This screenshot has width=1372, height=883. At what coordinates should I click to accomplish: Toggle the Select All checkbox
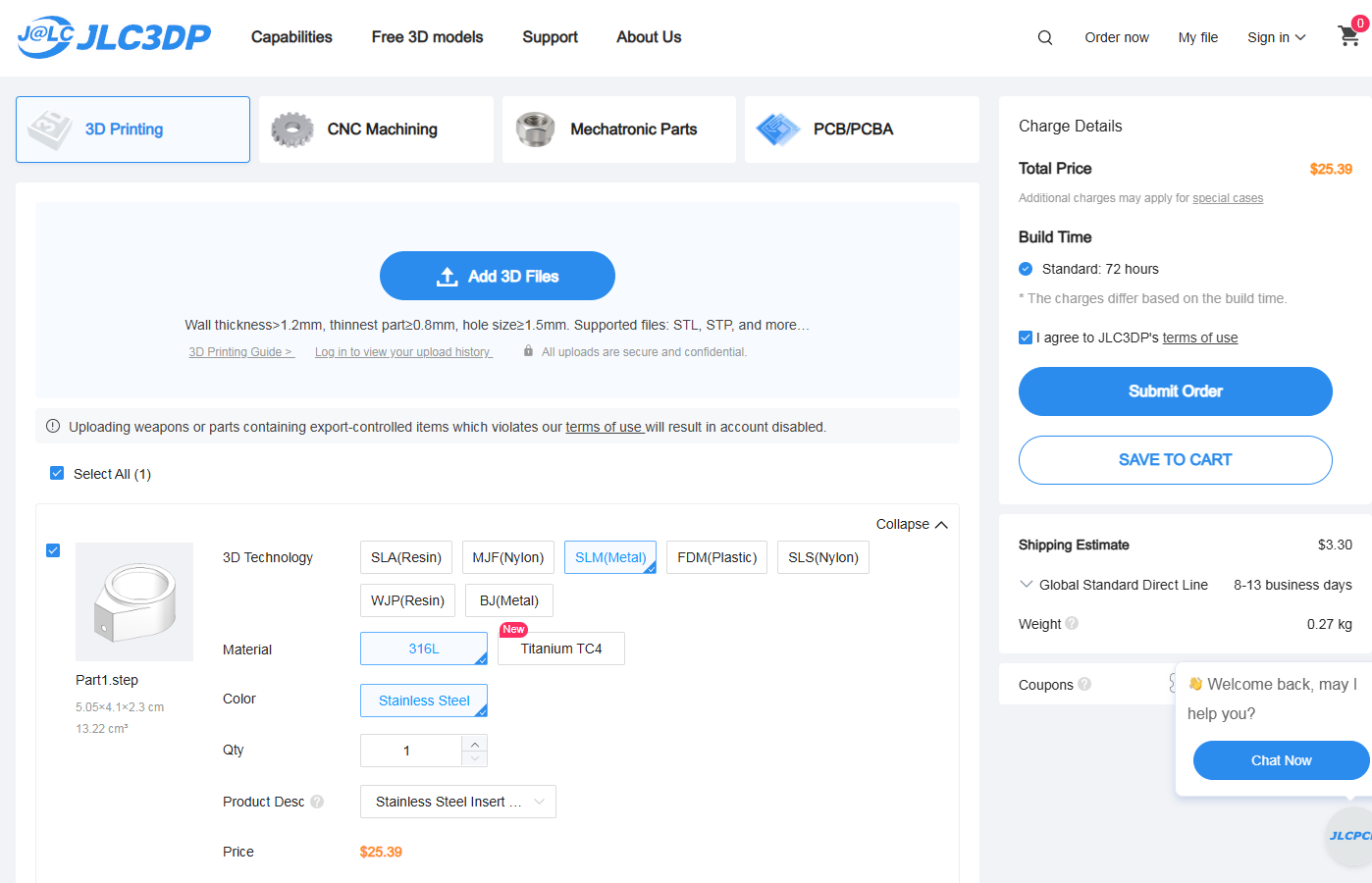(x=57, y=473)
